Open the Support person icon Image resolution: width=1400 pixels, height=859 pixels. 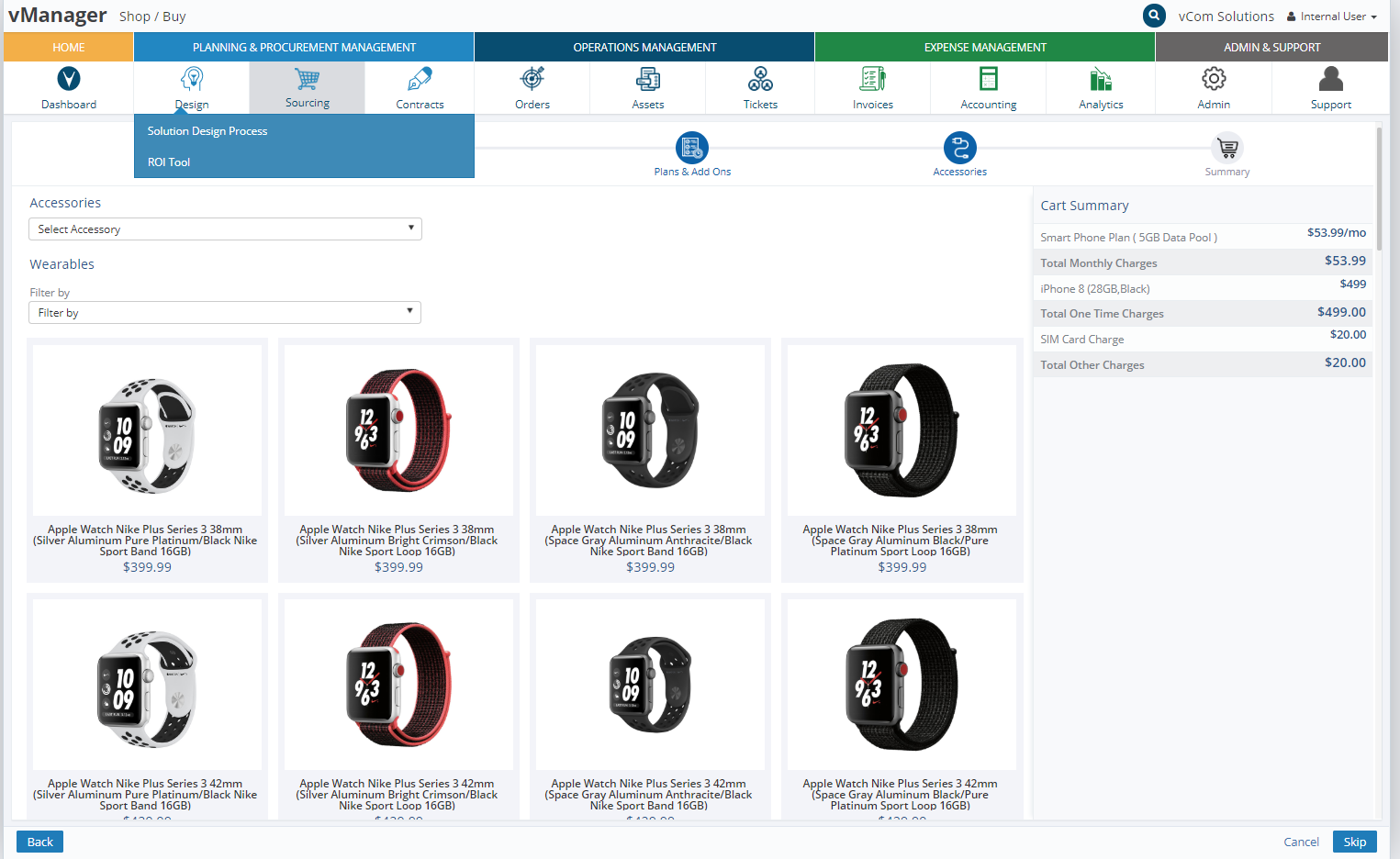(x=1331, y=79)
